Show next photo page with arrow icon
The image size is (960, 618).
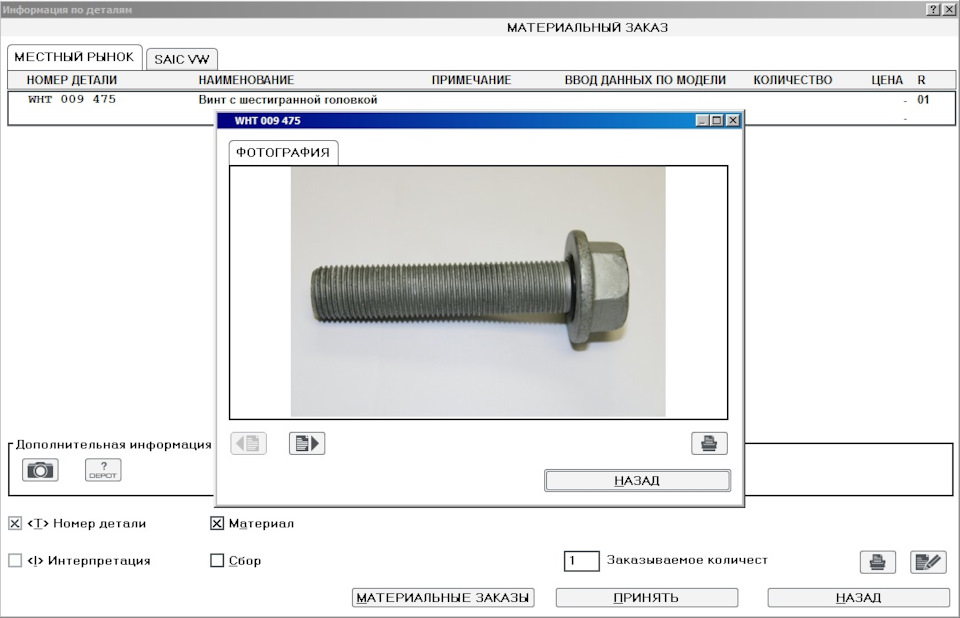click(306, 442)
